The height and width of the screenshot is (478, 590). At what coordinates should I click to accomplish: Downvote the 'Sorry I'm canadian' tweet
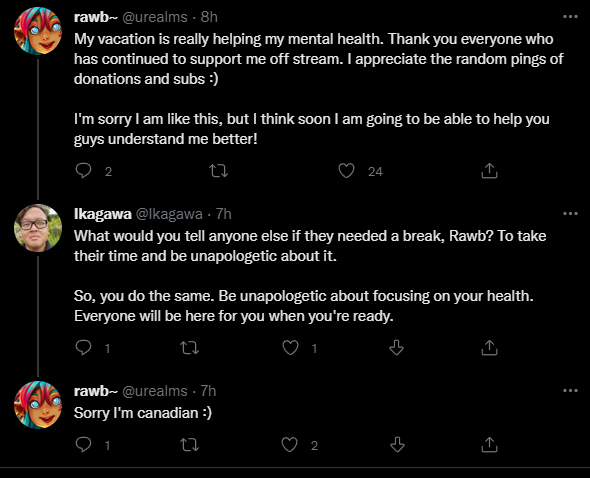[397, 445]
